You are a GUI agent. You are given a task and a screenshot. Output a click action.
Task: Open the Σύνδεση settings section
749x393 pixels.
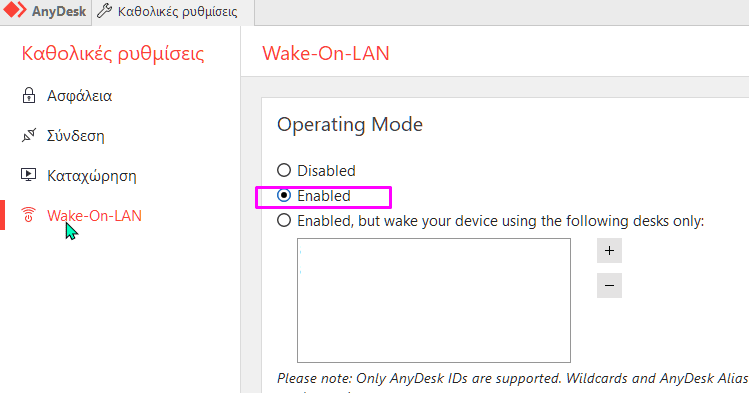pyautogui.click(x=75, y=136)
